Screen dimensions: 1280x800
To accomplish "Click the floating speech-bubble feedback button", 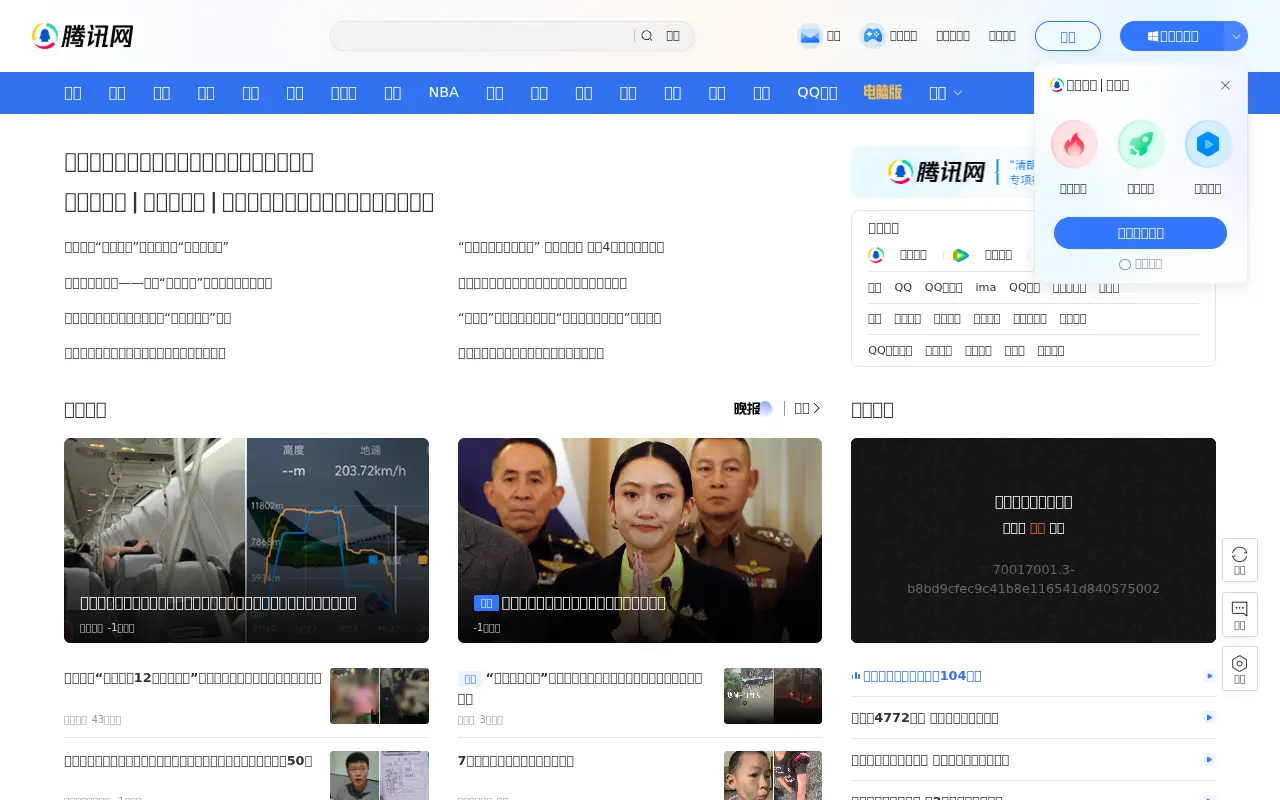I will [x=1240, y=614].
